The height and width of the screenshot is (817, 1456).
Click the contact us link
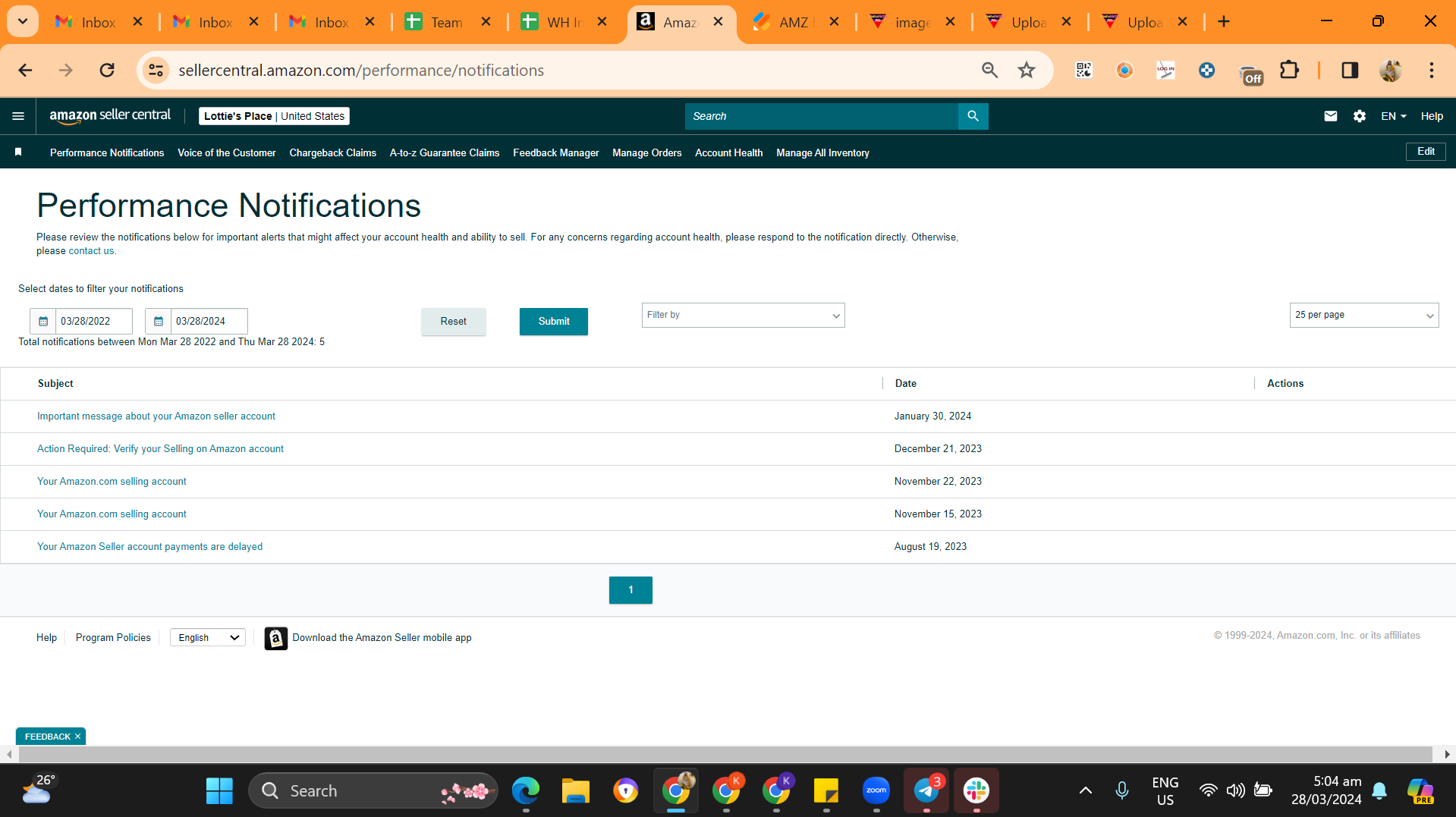(x=91, y=251)
